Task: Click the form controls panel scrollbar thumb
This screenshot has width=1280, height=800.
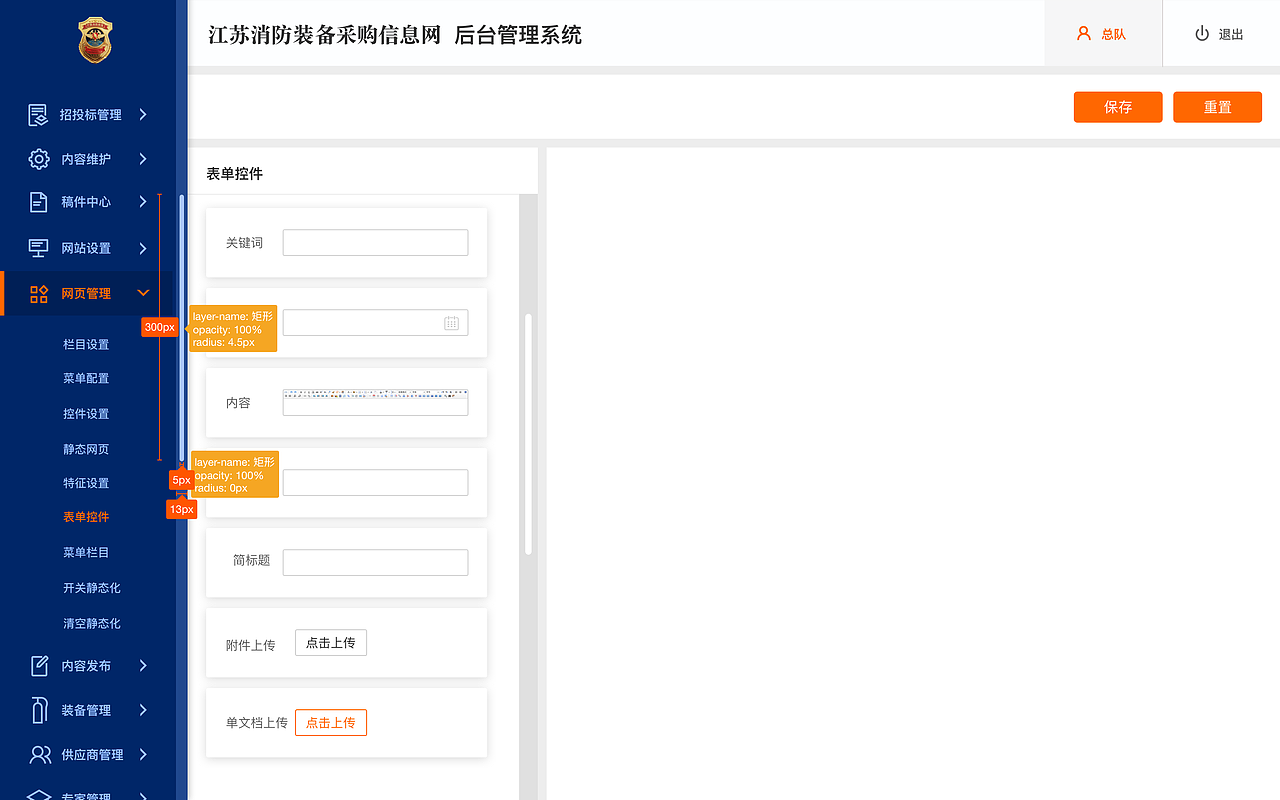Action: (528, 434)
